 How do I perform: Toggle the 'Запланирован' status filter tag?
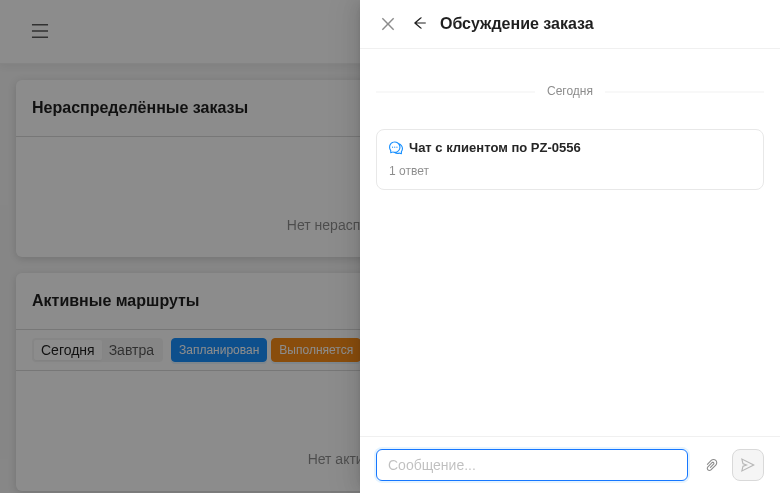[218, 350]
